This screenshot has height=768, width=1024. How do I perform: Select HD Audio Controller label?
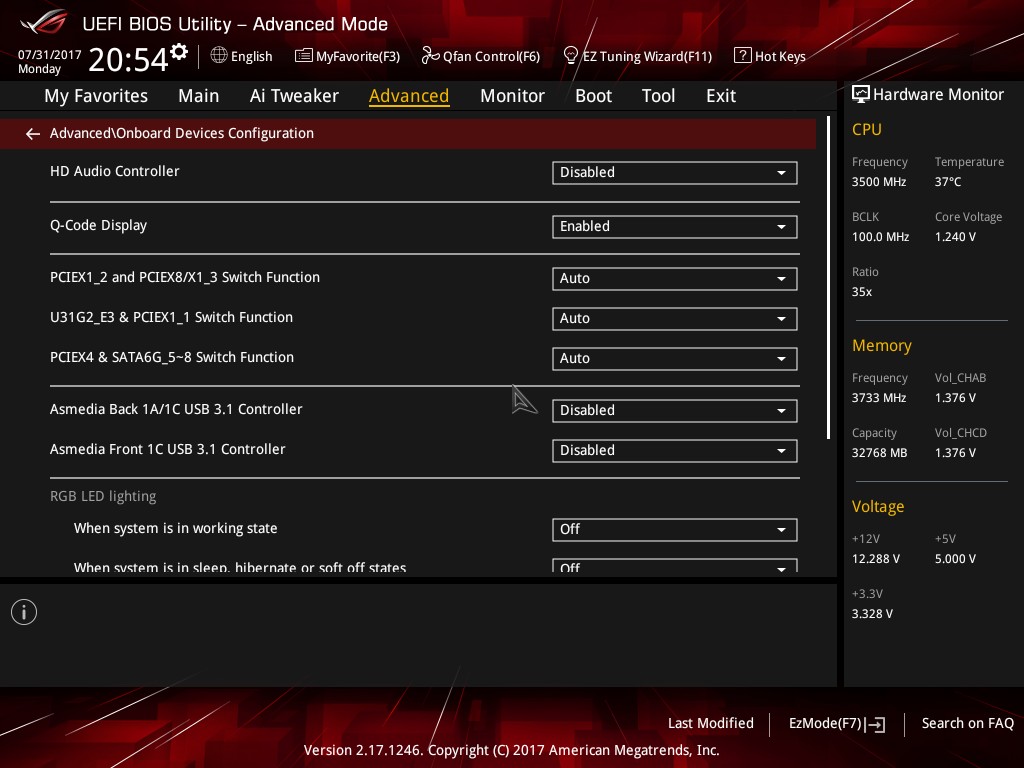114,171
